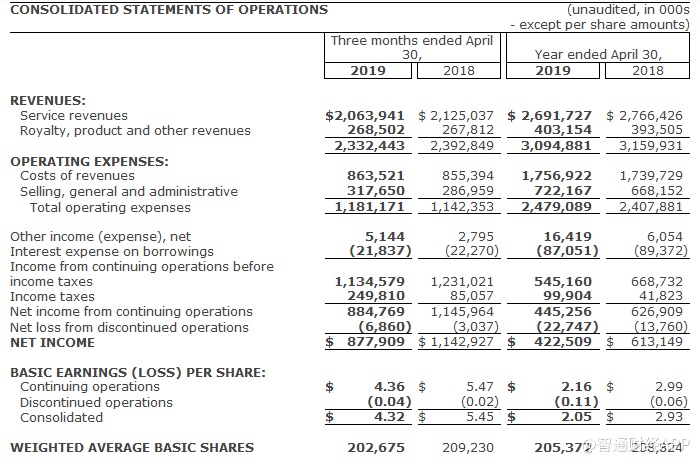Select the value 403,154
Screen dimensions: 700x464
point(563,130)
